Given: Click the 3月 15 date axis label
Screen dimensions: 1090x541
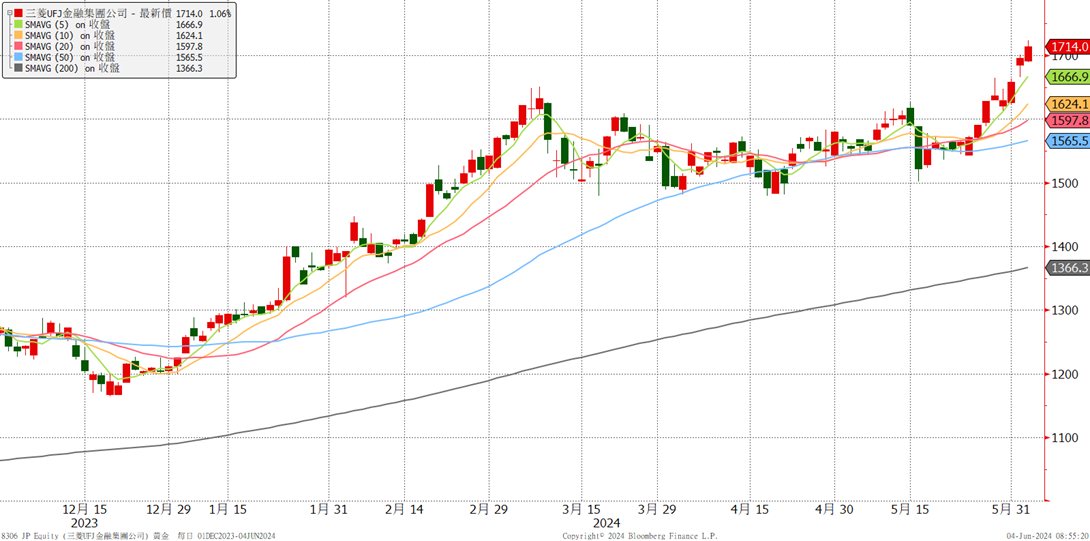Looking at the screenshot, I should pyautogui.click(x=579, y=509).
